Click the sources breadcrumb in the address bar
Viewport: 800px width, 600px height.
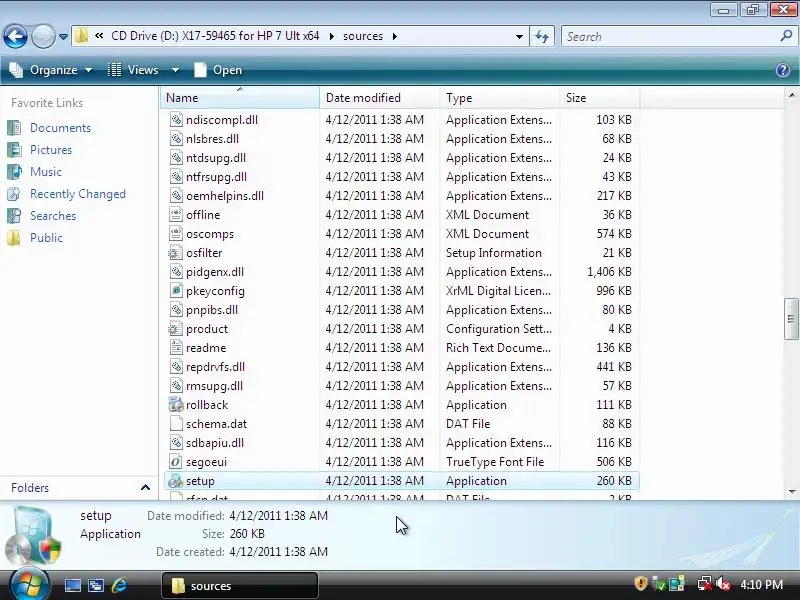363,36
